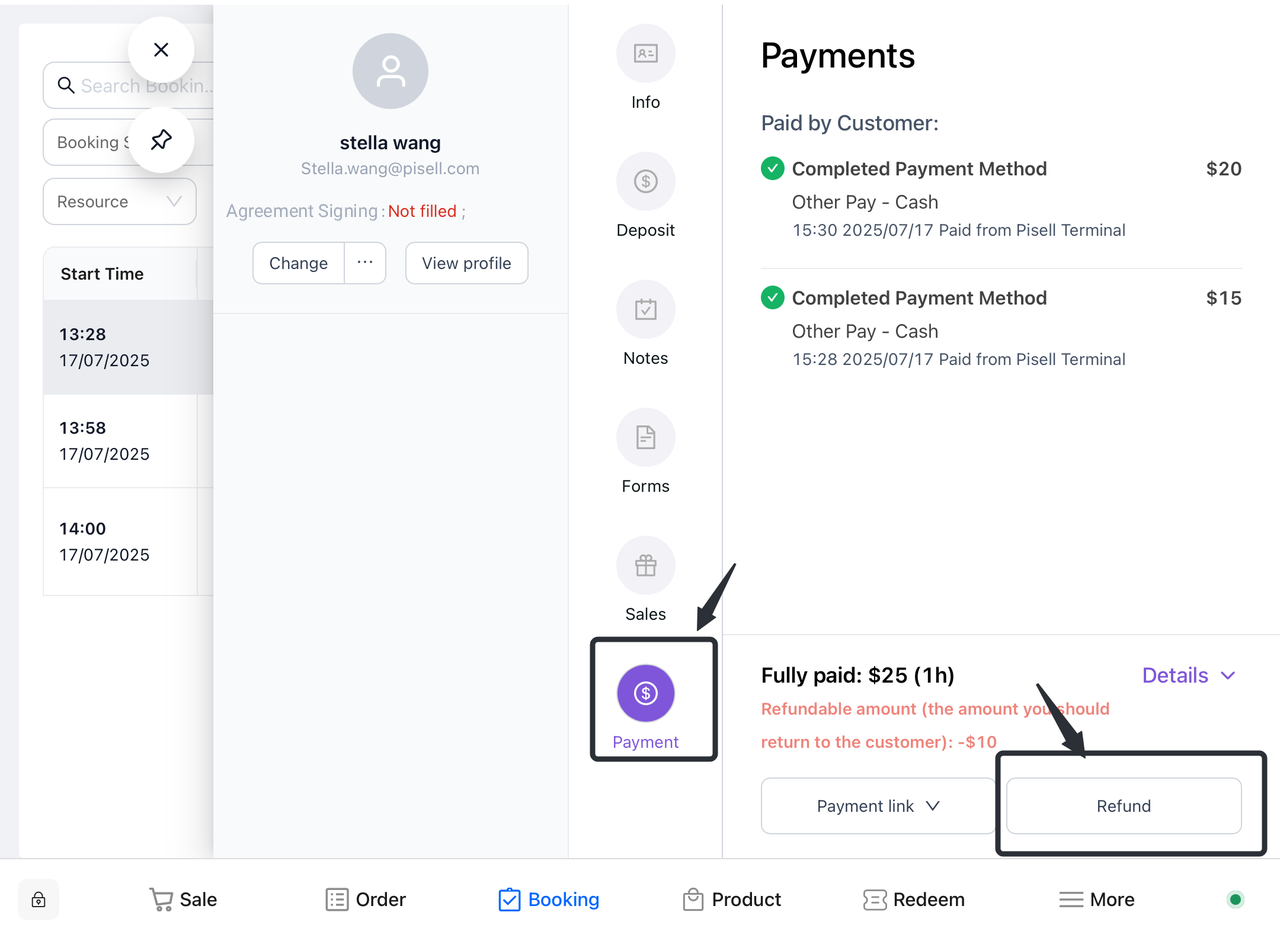Image resolution: width=1280 pixels, height=941 pixels.
Task: Open the Resource filter dropdown
Action: tap(119, 202)
